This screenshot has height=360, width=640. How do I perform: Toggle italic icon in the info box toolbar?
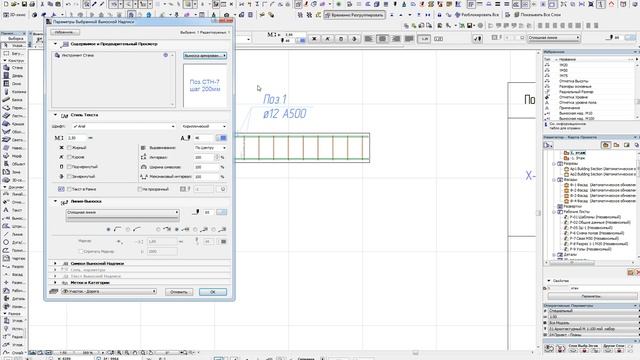point(327,39)
